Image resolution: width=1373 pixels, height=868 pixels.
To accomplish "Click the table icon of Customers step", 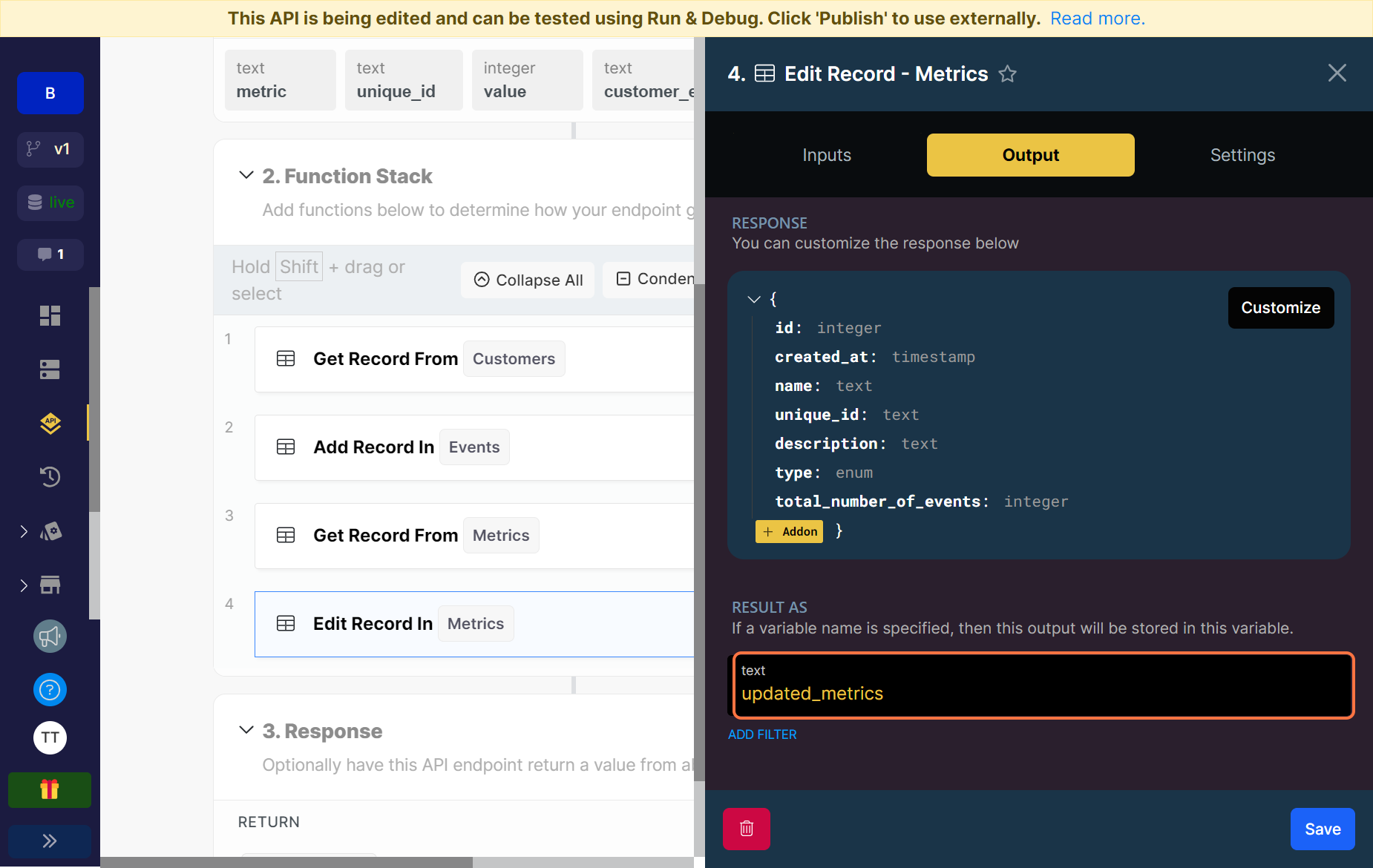I will click(x=286, y=359).
